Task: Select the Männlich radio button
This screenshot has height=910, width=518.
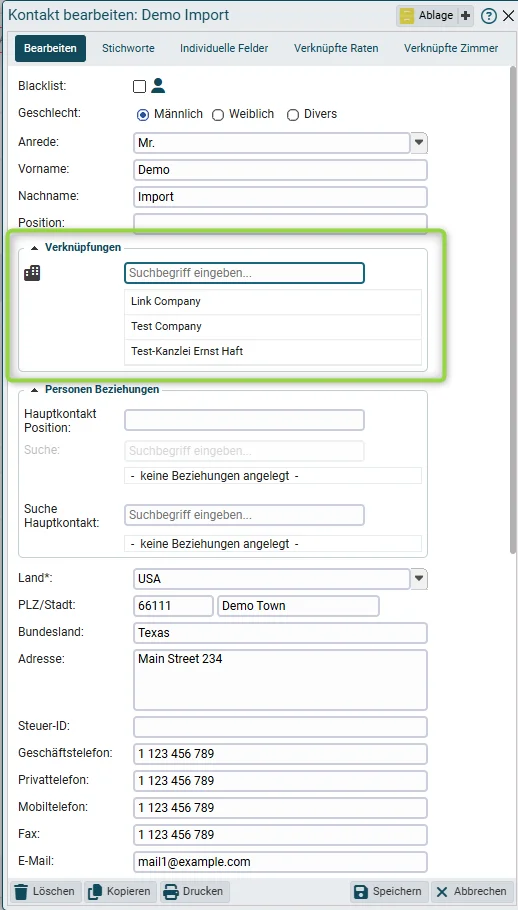Action: [x=143, y=115]
